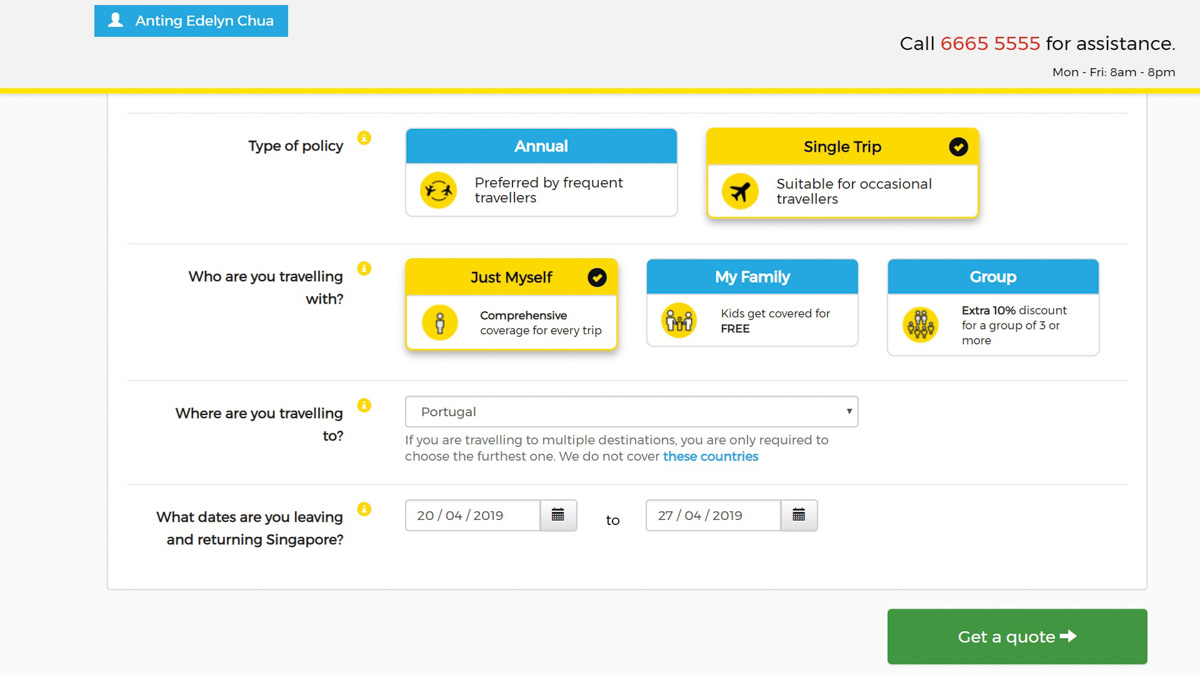This screenshot has width=1200, height=675.
Task: Click 'Comprehensive coverage for every trip' text
Action: click(540, 323)
